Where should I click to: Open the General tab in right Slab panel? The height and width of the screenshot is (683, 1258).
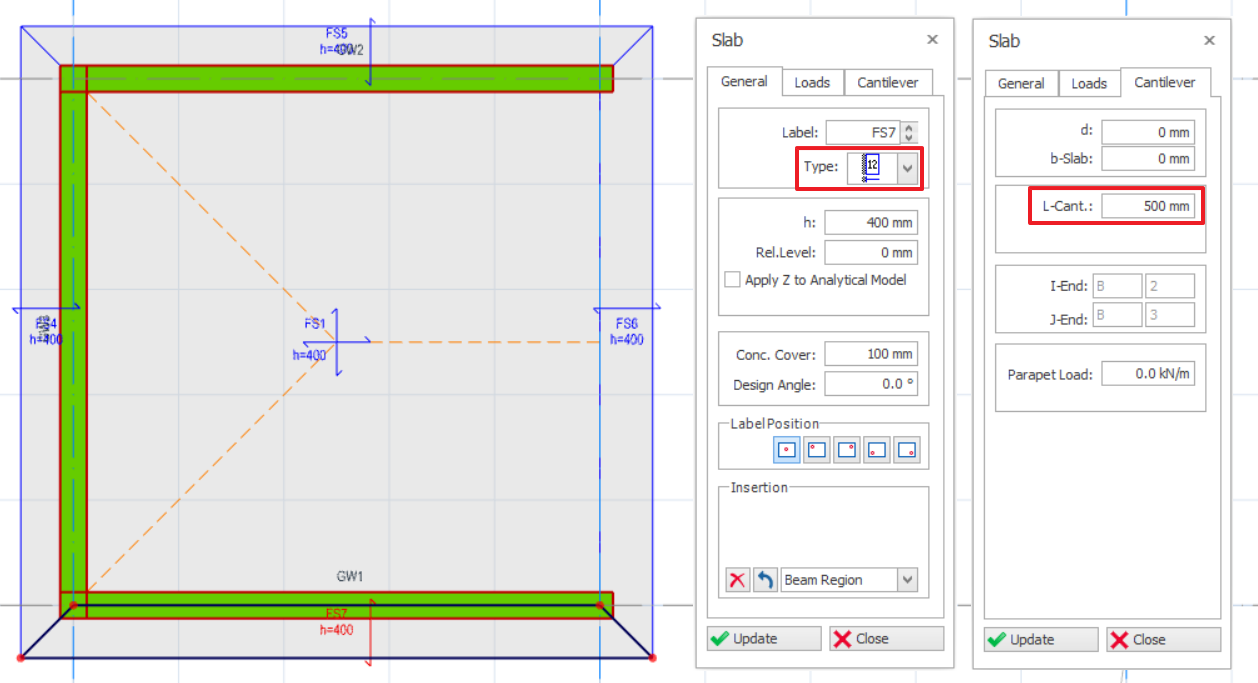(1021, 83)
